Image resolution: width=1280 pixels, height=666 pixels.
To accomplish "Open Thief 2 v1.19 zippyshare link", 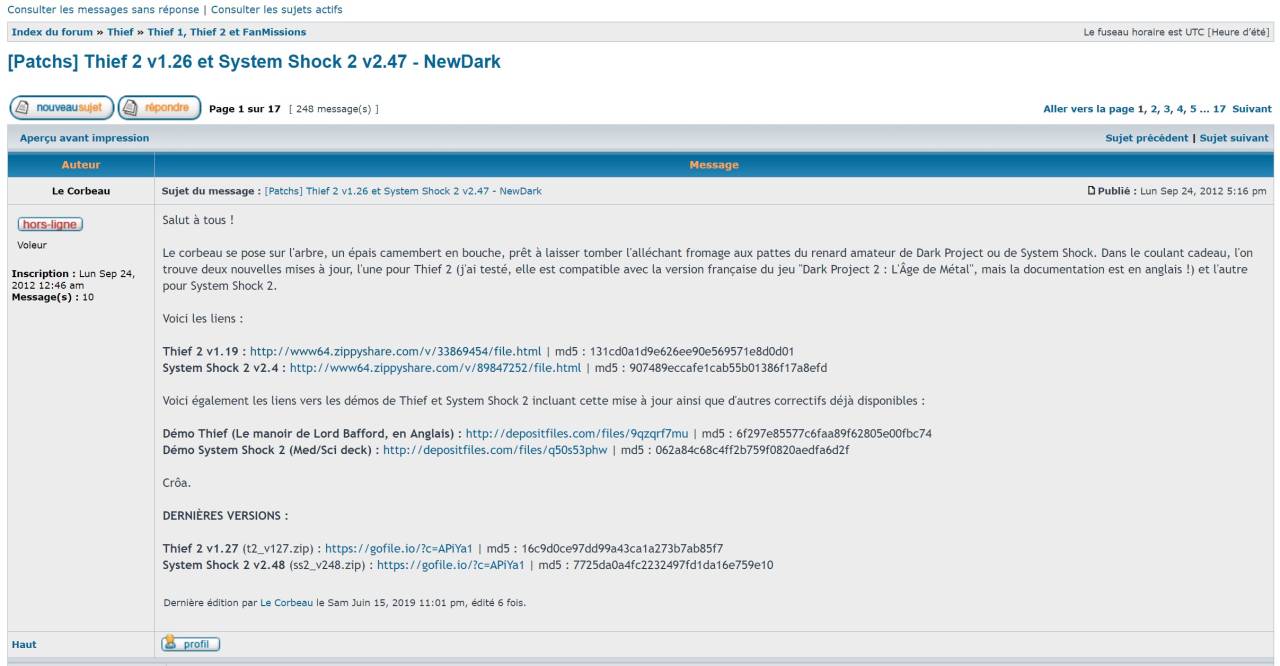I will tap(395, 351).
